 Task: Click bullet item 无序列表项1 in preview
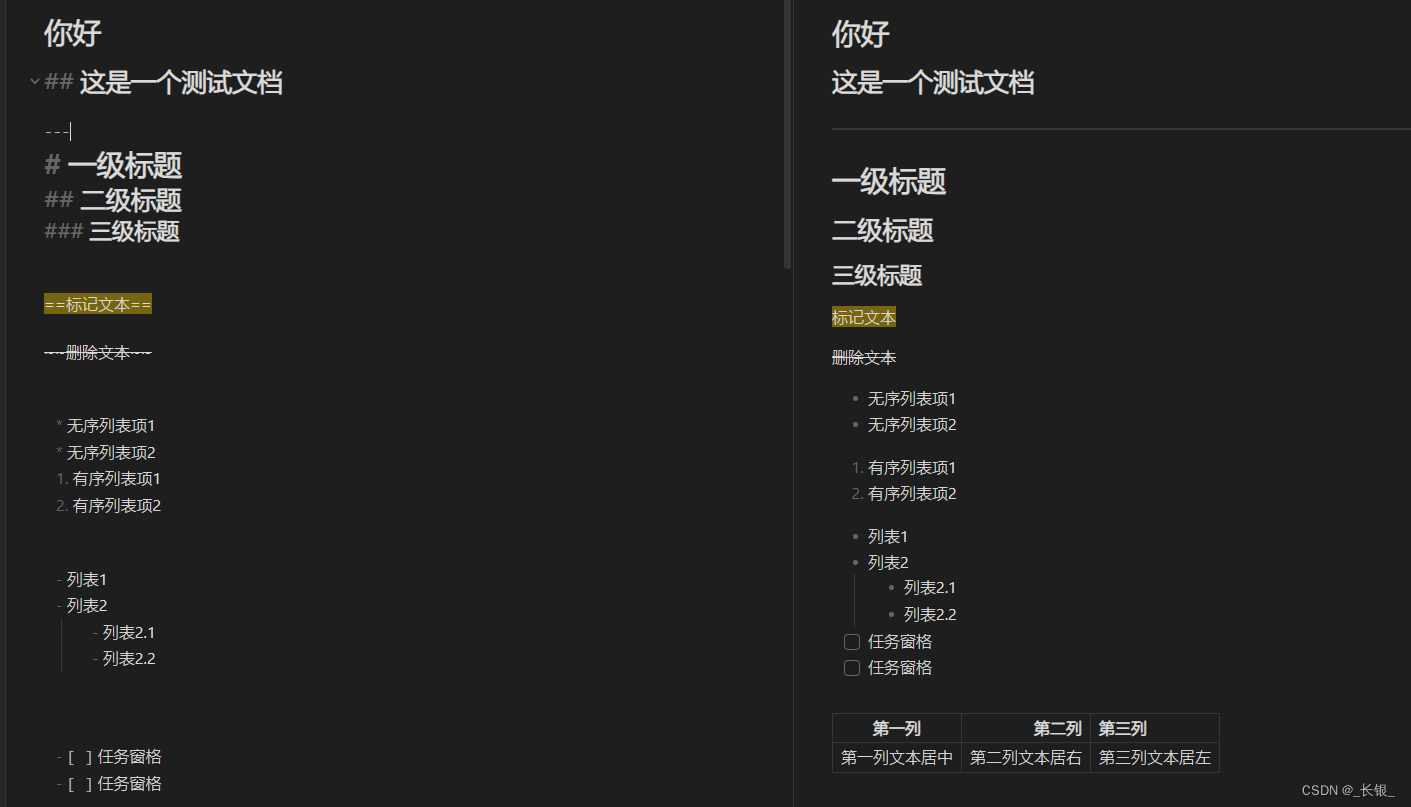912,399
